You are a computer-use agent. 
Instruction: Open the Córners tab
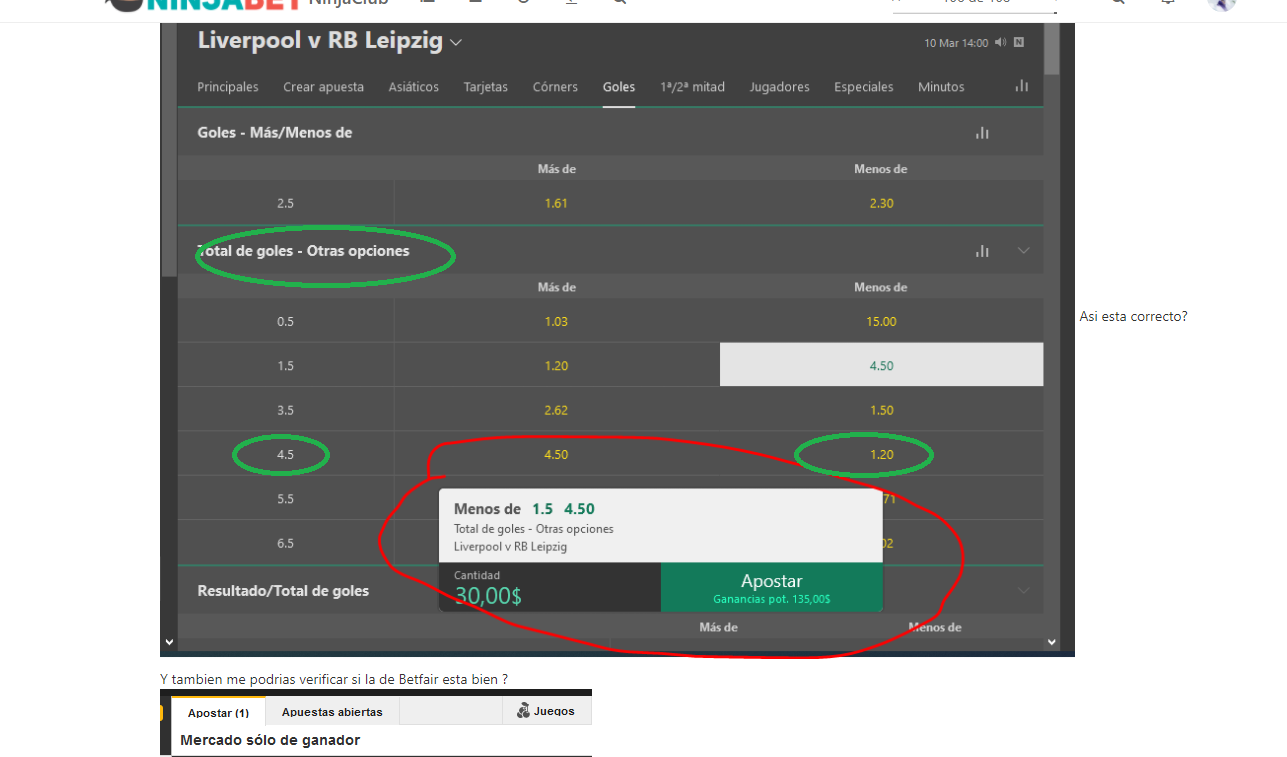pos(555,87)
